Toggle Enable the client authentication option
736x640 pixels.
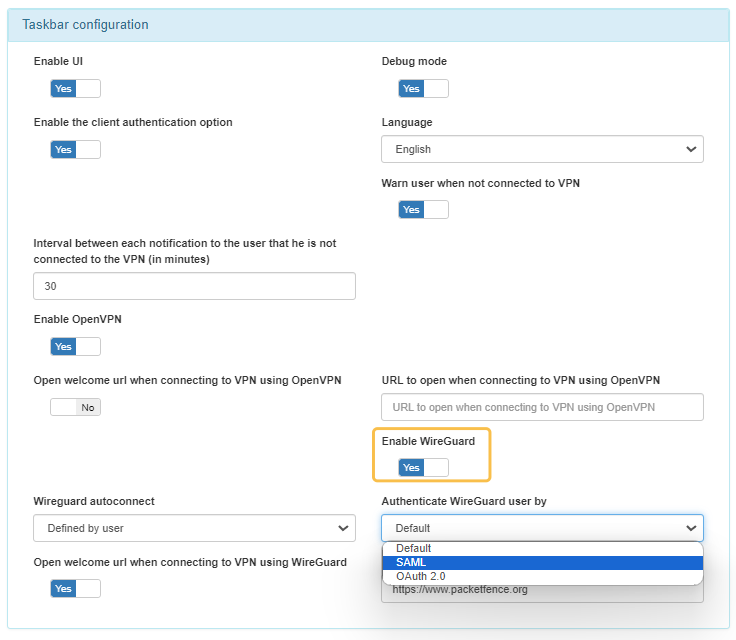tap(75, 150)
